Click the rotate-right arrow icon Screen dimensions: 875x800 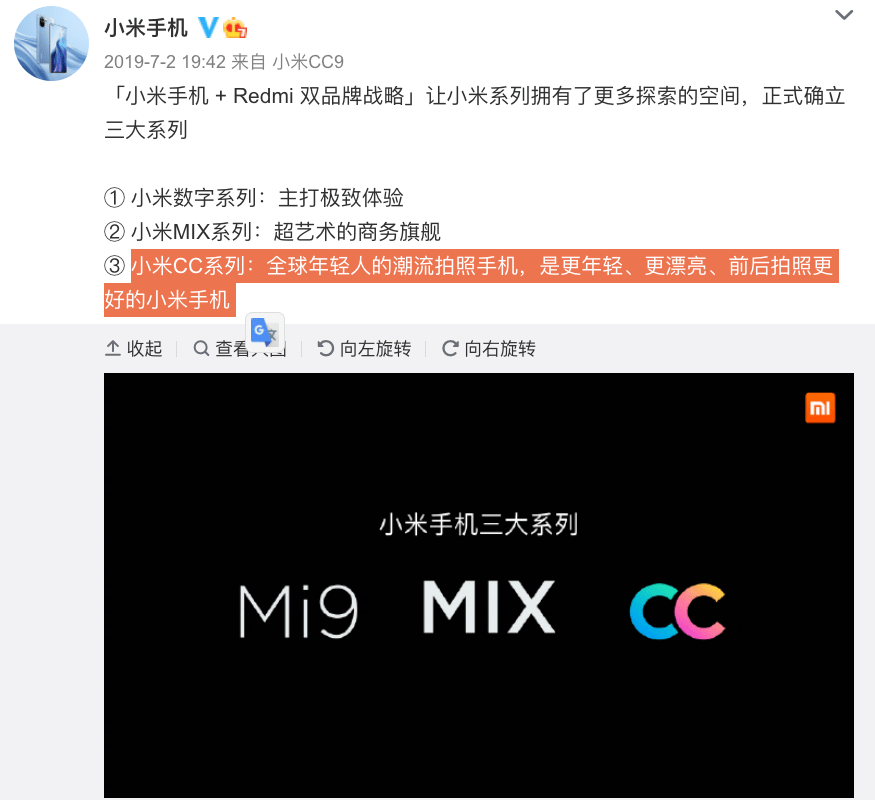(x=450, y=349)
